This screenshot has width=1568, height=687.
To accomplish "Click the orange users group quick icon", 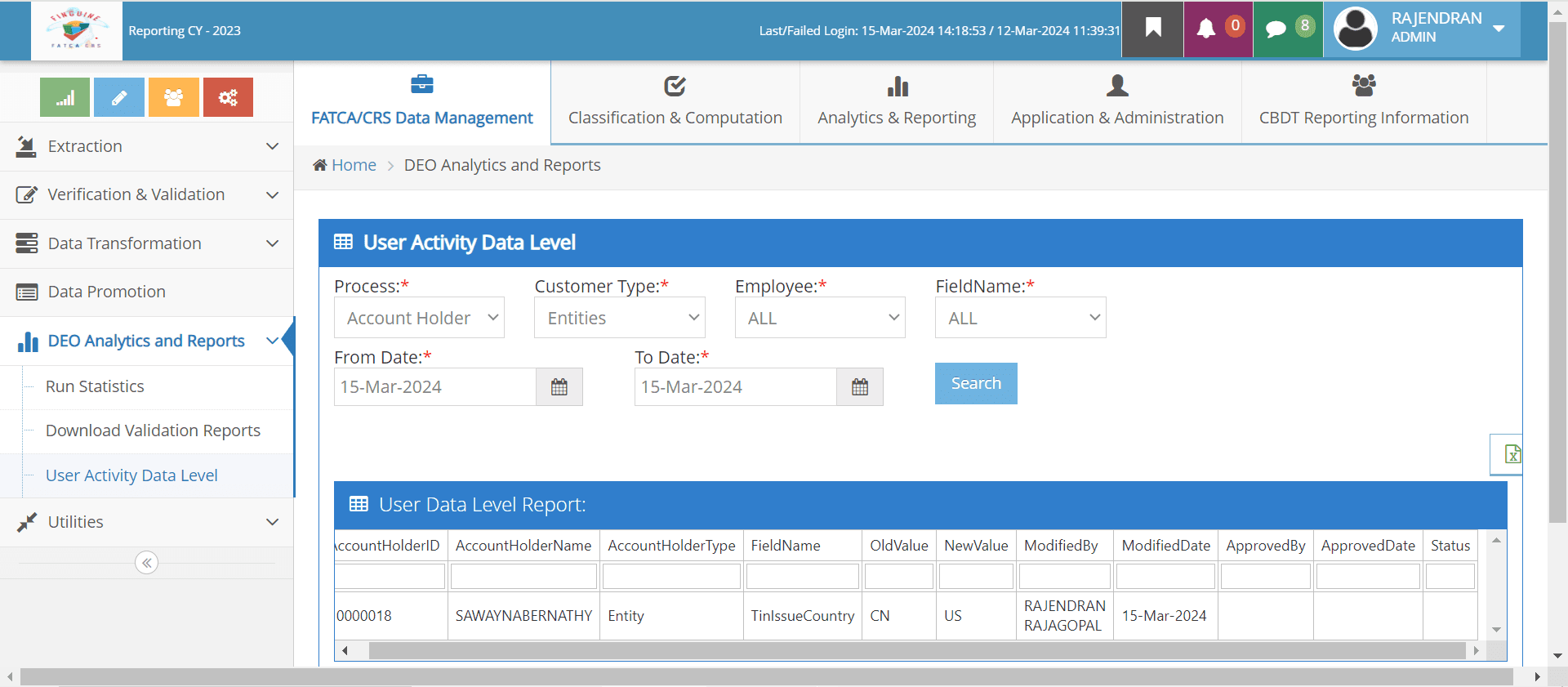I will [174, 98].
